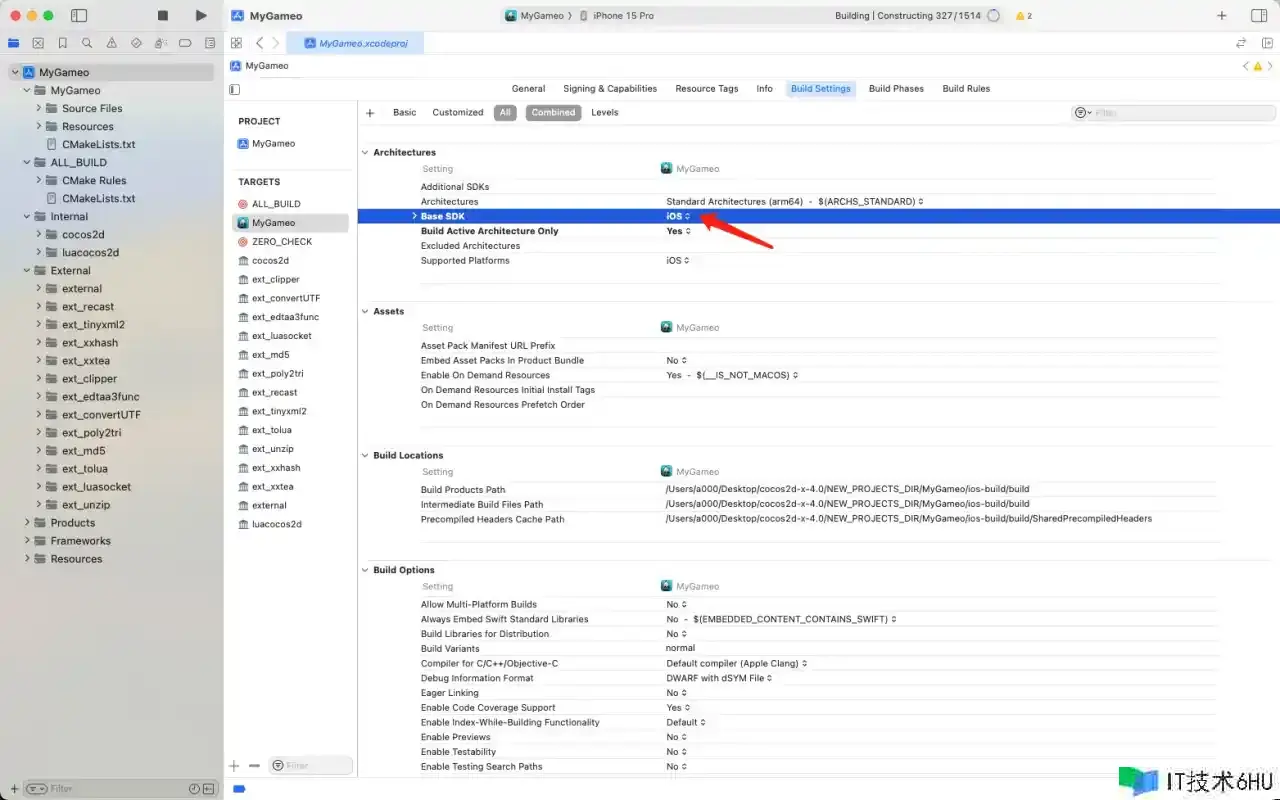Click the build settings filter search field

(1150, 113)
